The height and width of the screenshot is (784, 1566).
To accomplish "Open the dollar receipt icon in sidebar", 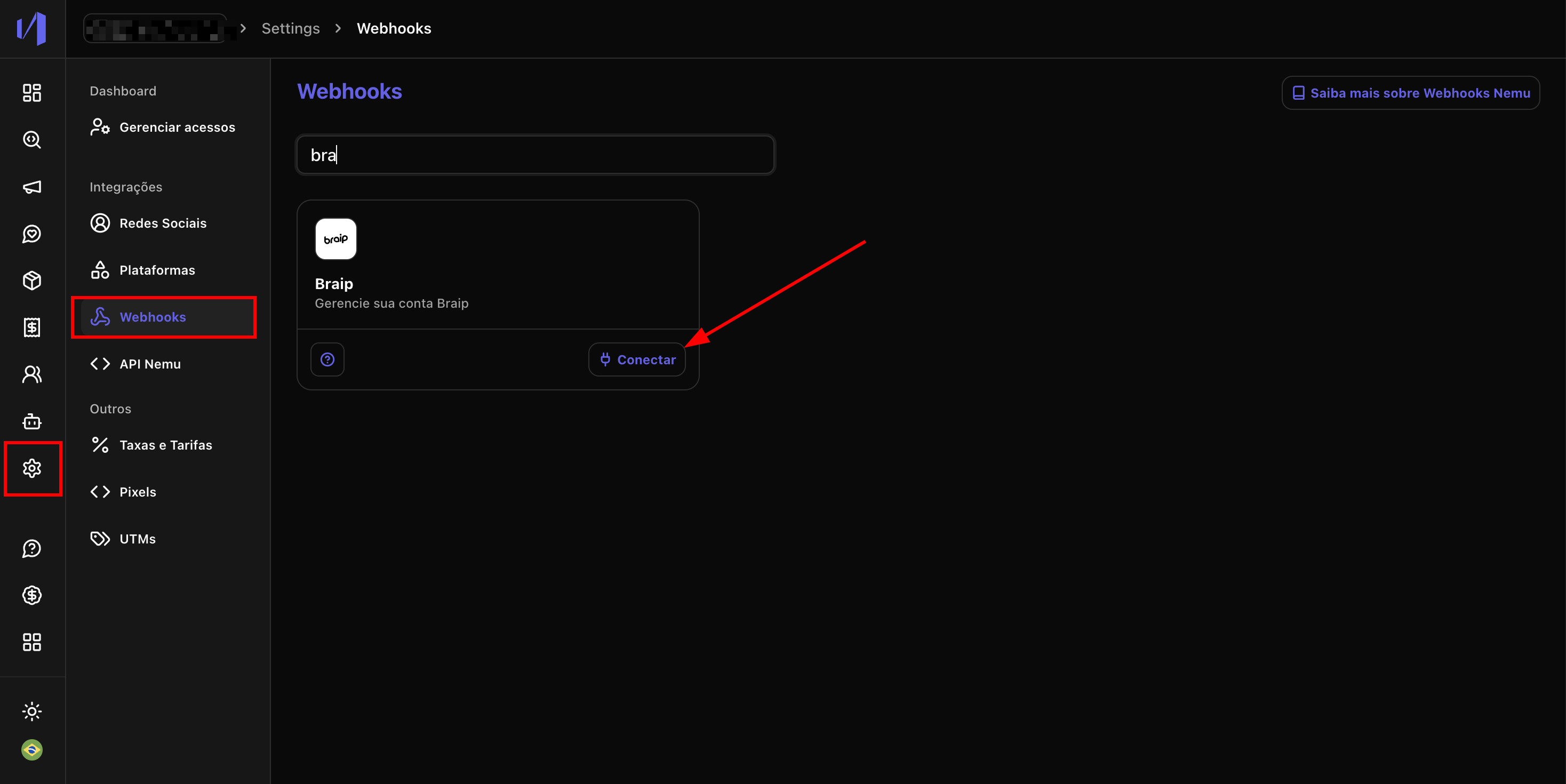I will [x=31, y=327].
